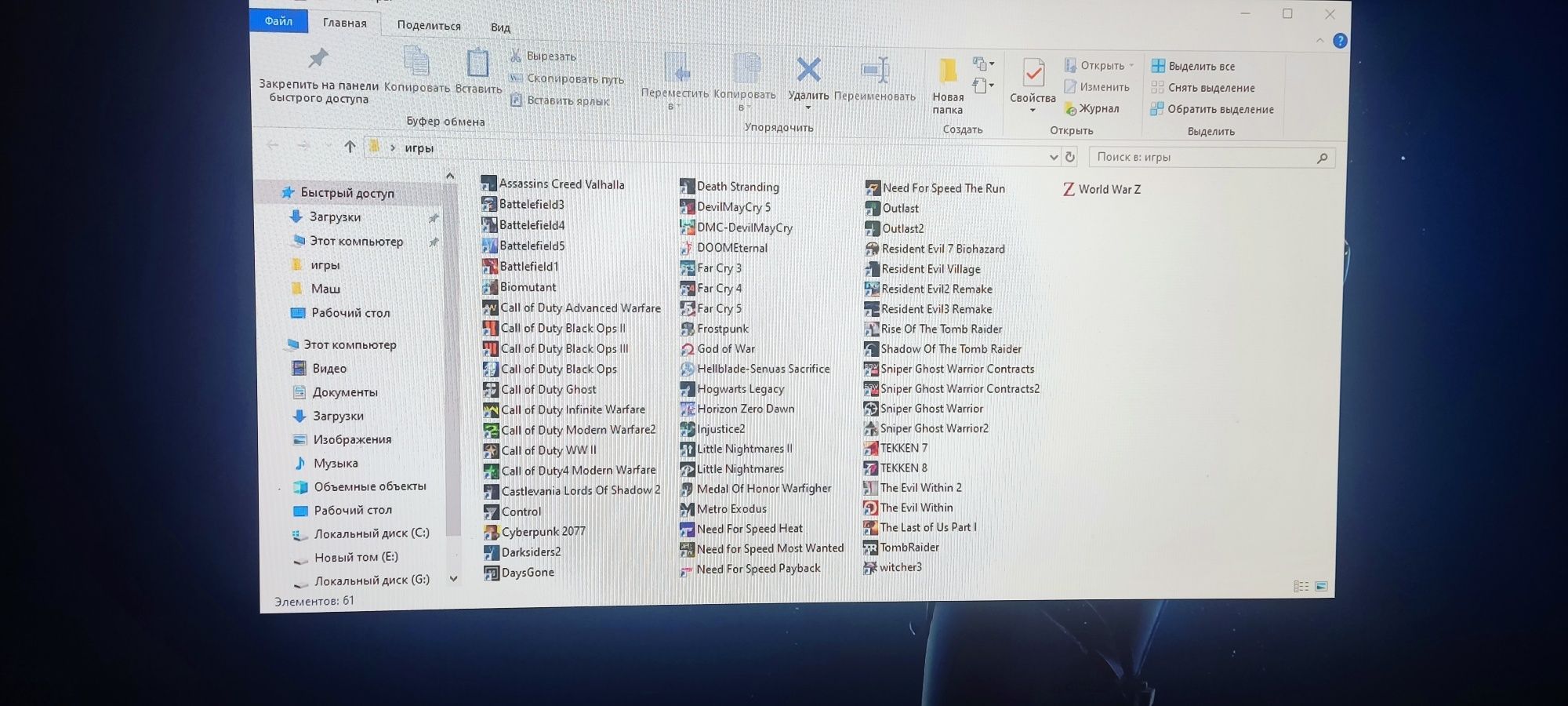The width and height of the screenshot is (1568, 706).
Task: Click Снять выделение
Action: (1203, 88)
